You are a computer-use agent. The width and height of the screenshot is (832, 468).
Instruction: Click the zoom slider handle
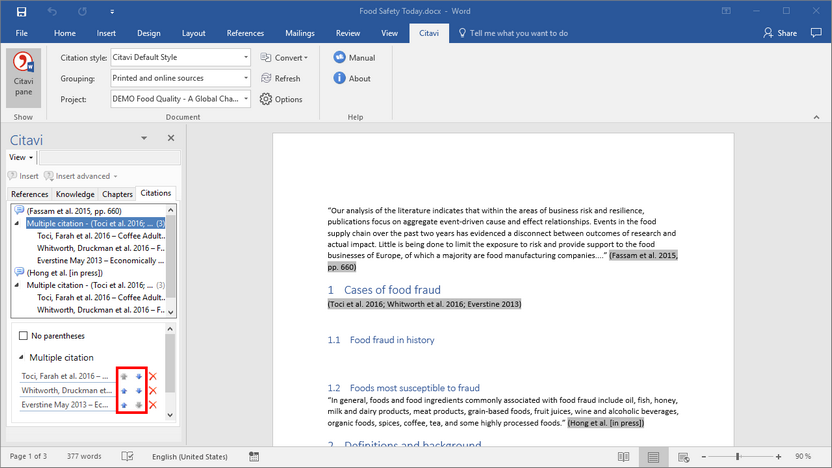point(738,456)
